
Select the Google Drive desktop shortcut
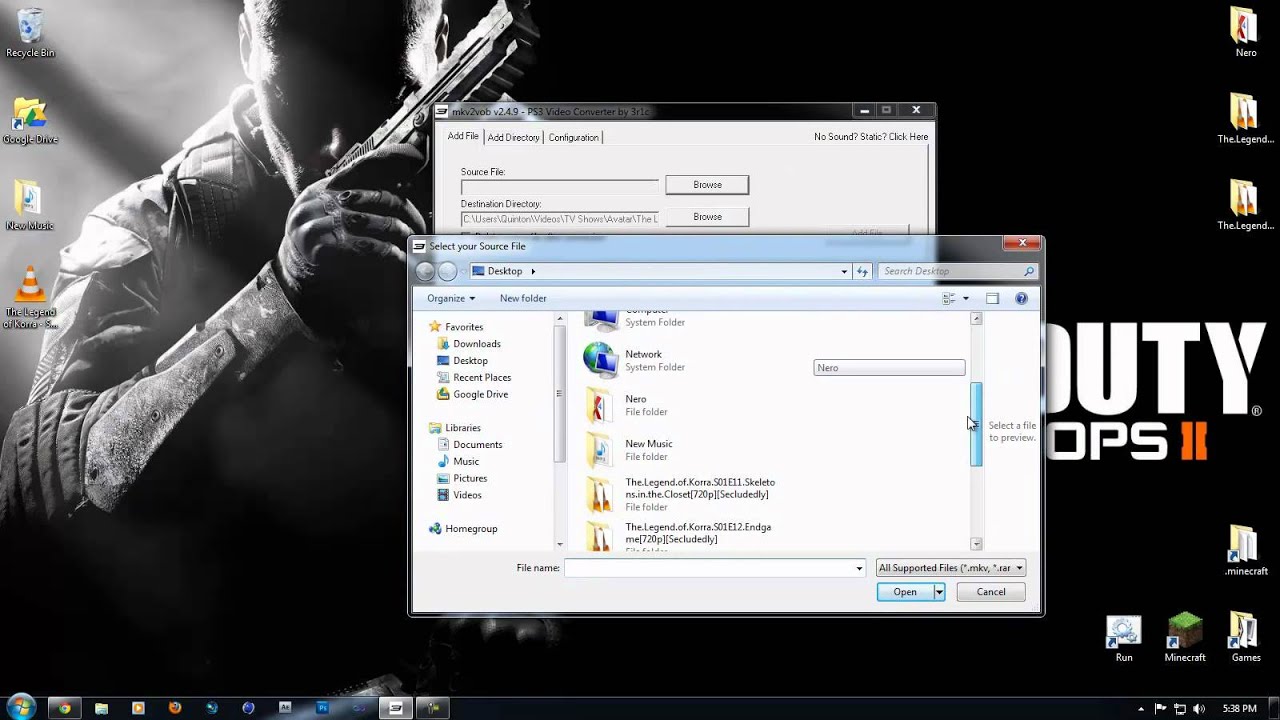tap(30, 121)
